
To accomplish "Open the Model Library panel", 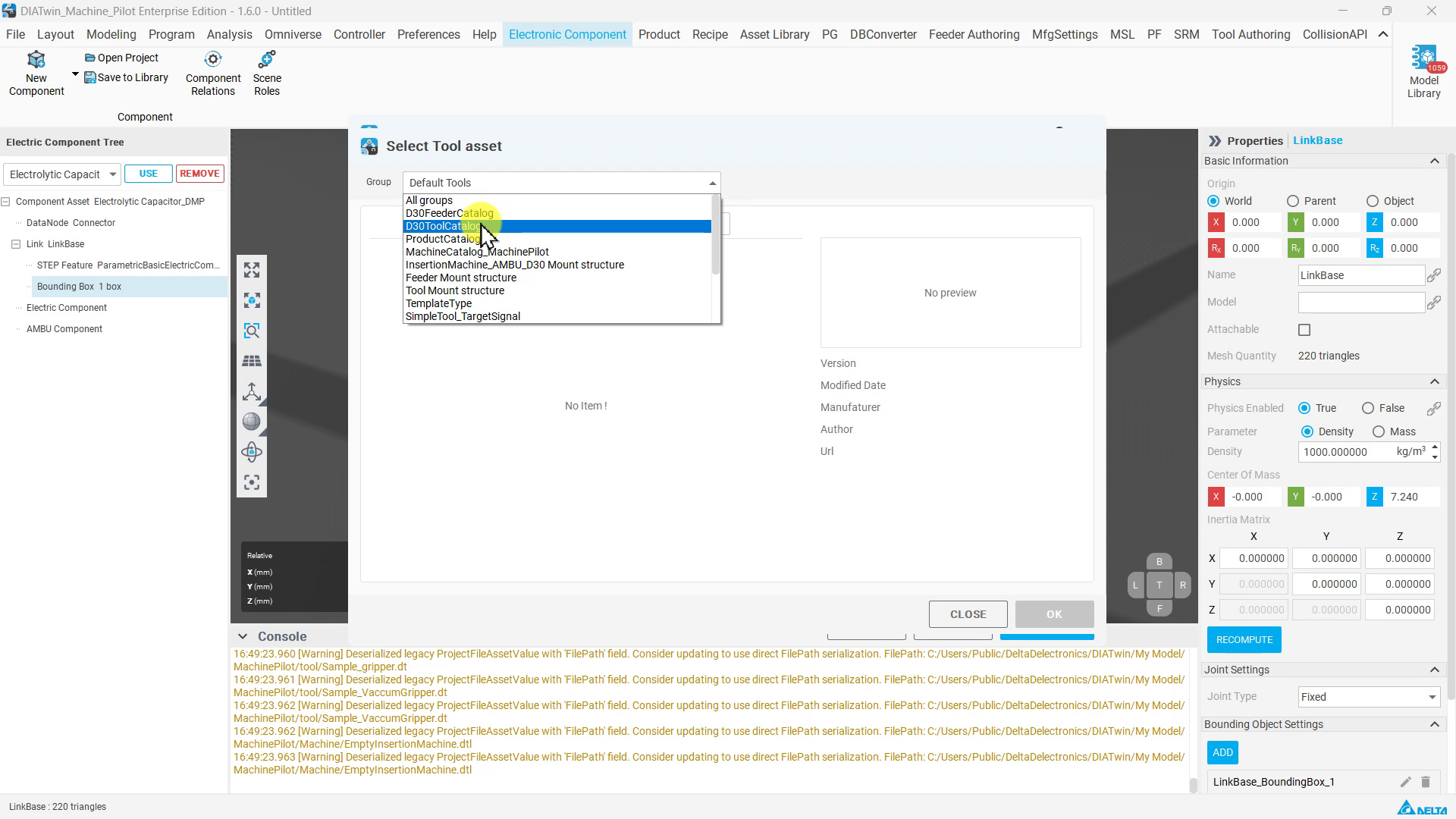I will 1423,72.
